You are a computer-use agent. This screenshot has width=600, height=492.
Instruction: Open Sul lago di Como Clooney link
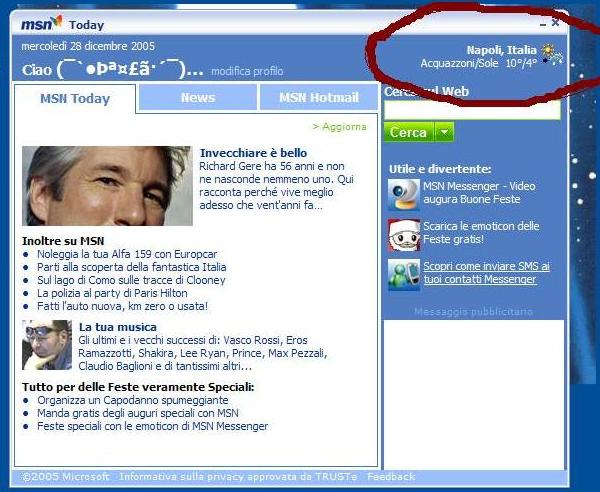pos(131,280)
